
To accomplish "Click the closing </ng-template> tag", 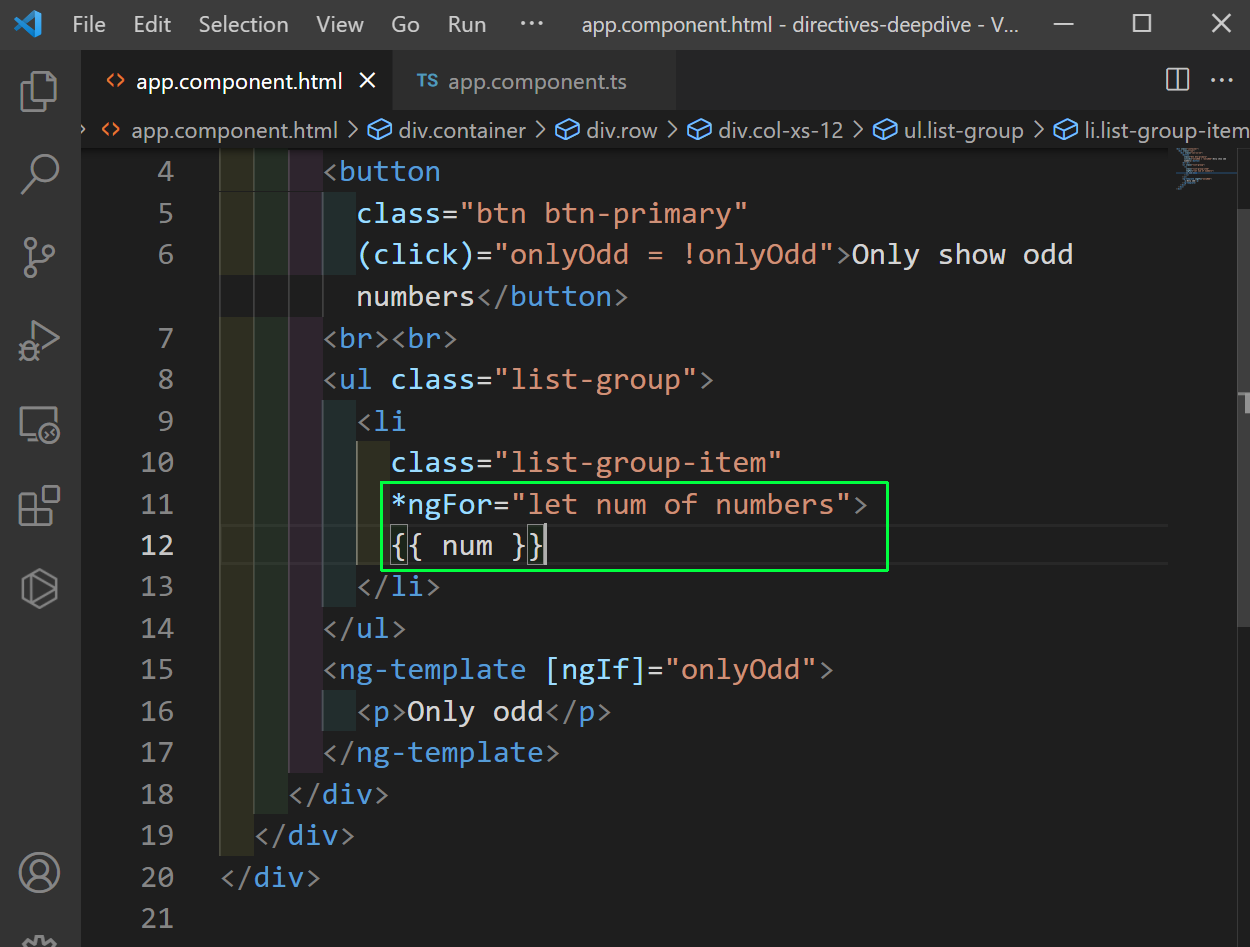I will click(x=441, y=752).
